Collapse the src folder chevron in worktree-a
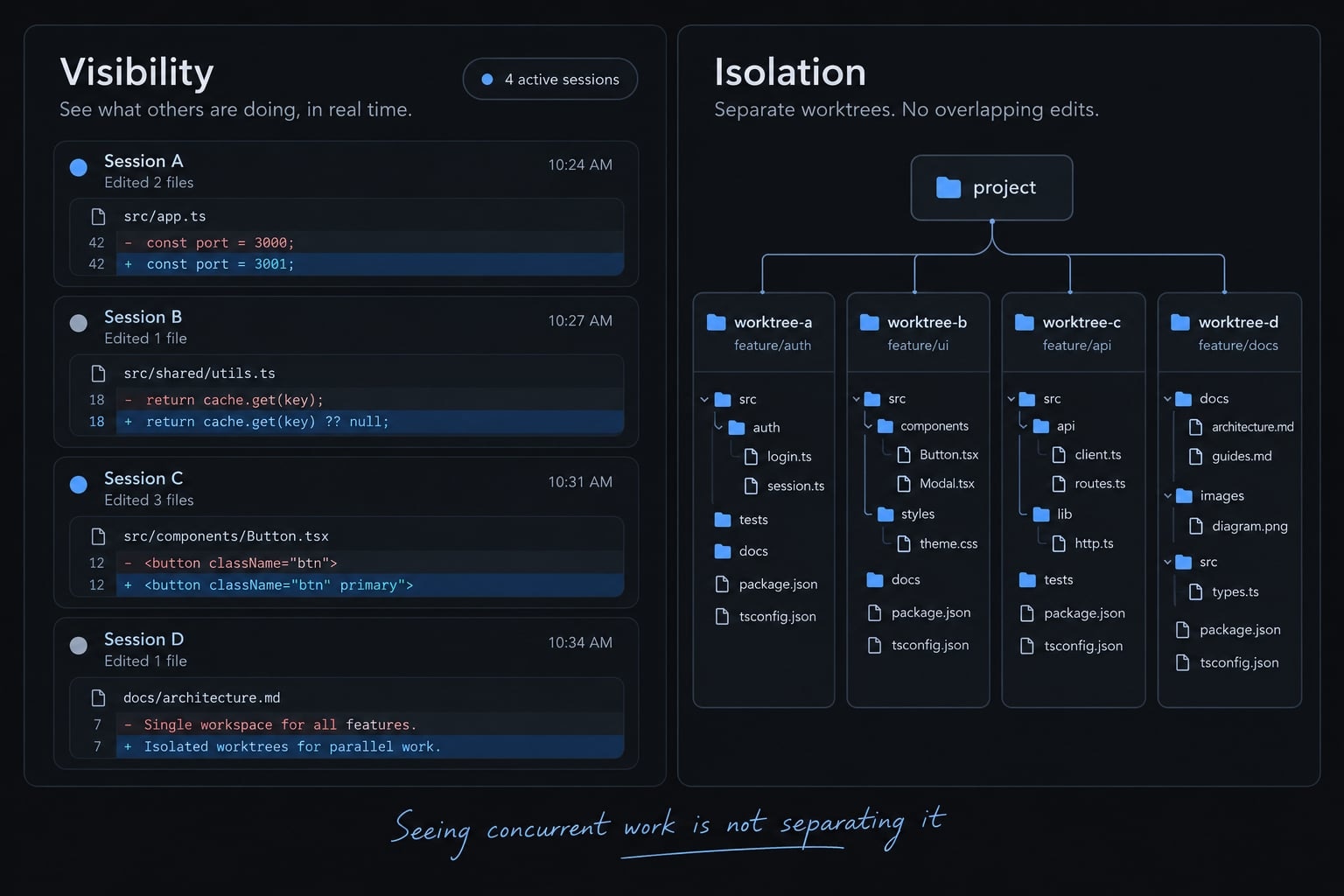Image resolution: width=1344 pixels, height=896 pixels. (704, 399)
